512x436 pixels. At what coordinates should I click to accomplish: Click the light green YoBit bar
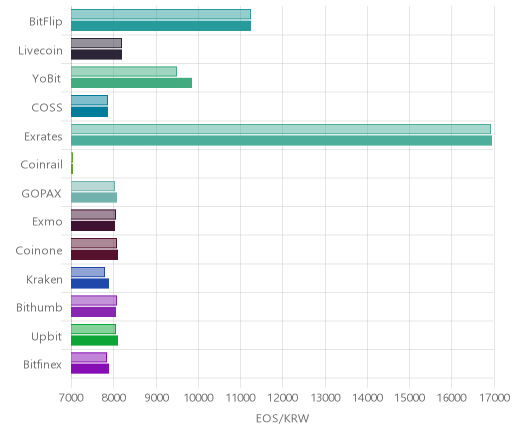(124, 72)
